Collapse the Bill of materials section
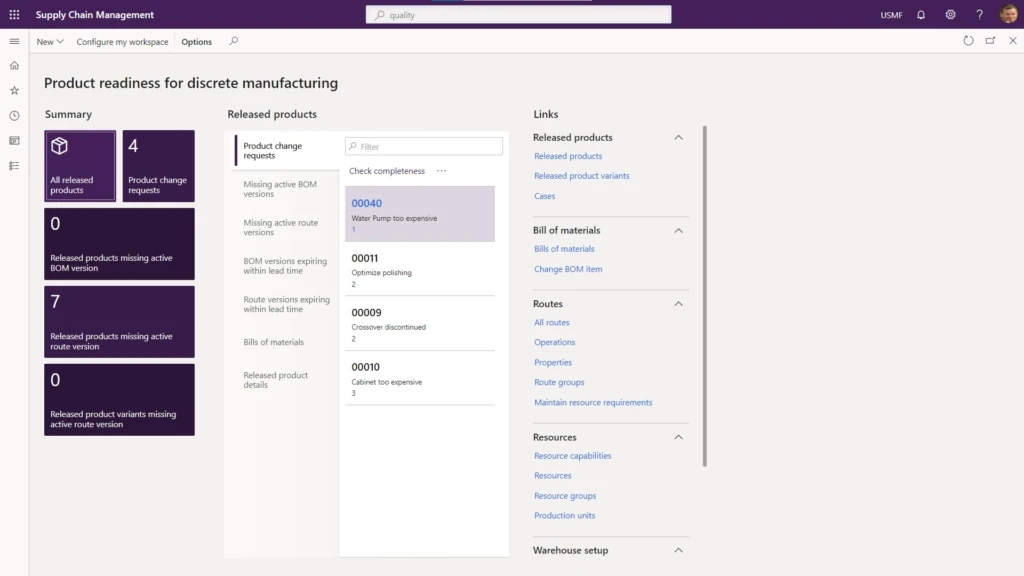This screenshot has width=1024, height=576. [x=678, y=231]
